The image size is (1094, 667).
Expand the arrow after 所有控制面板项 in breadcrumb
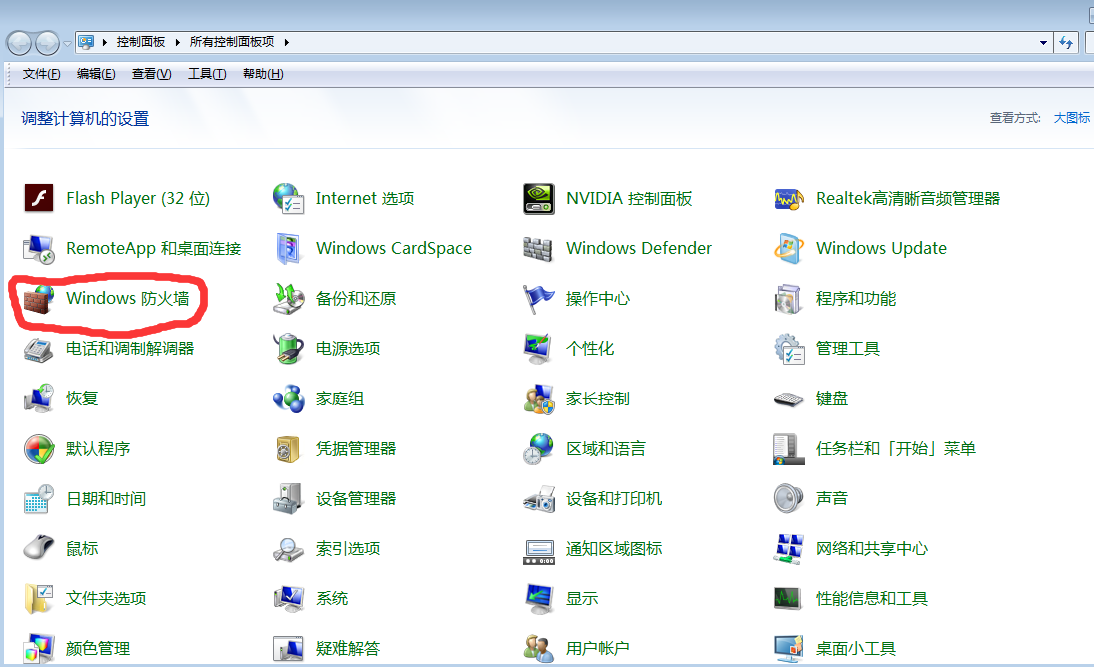click(286, 43)
